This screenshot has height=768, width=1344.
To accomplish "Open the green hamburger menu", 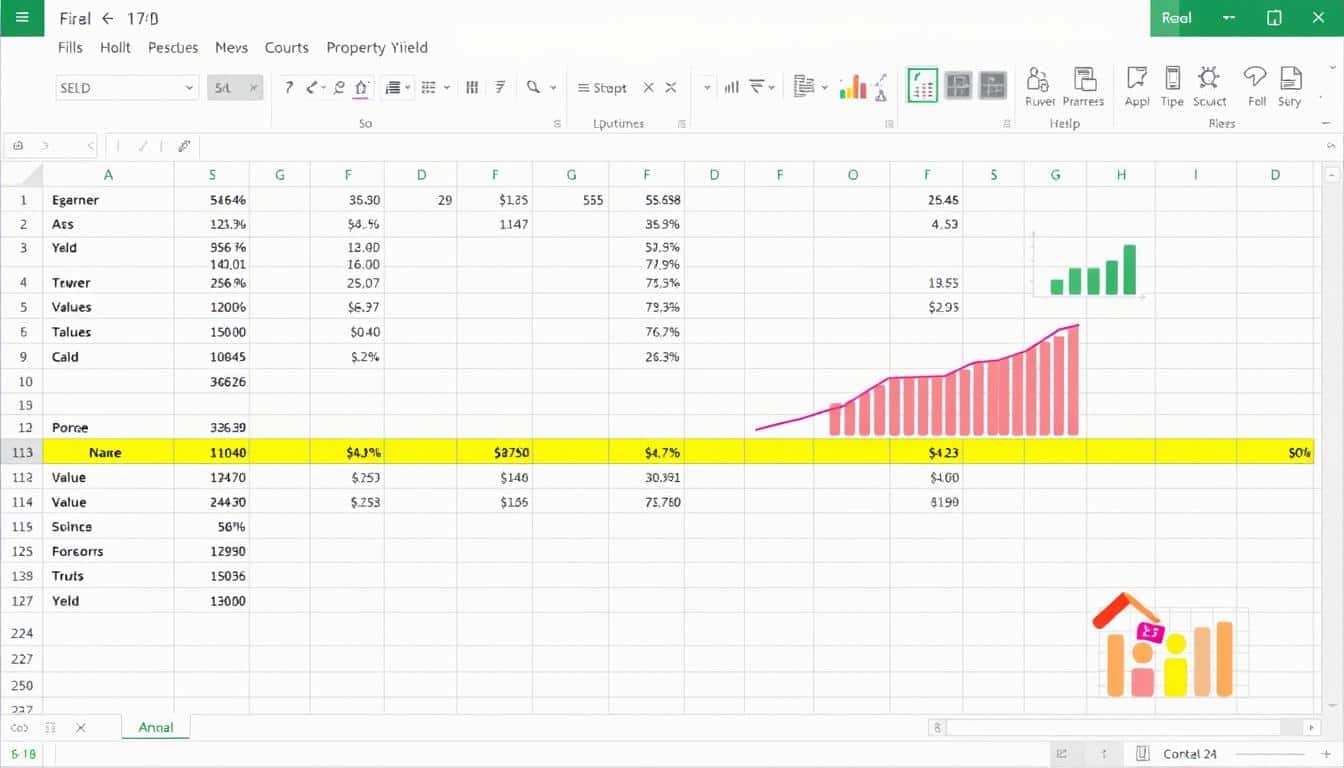I will (23, 18).
